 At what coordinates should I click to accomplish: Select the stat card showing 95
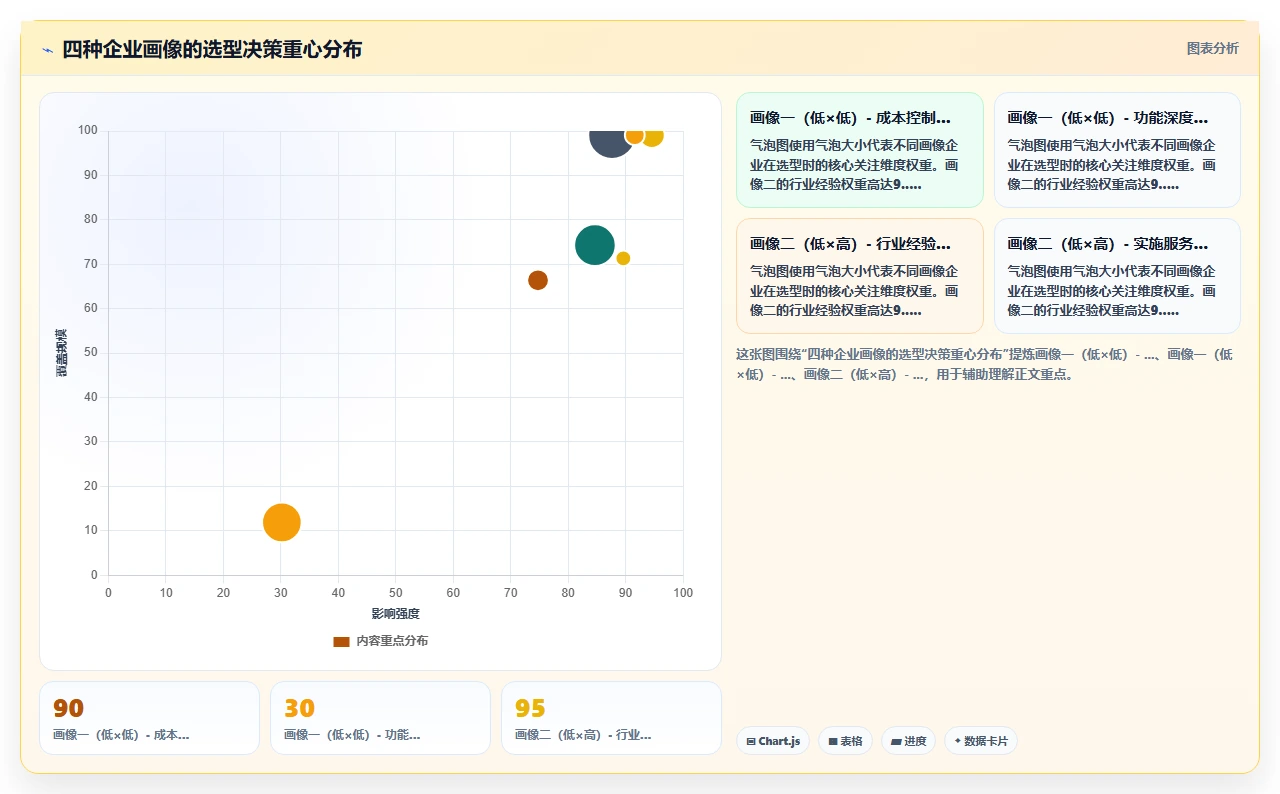coord(611,718)
